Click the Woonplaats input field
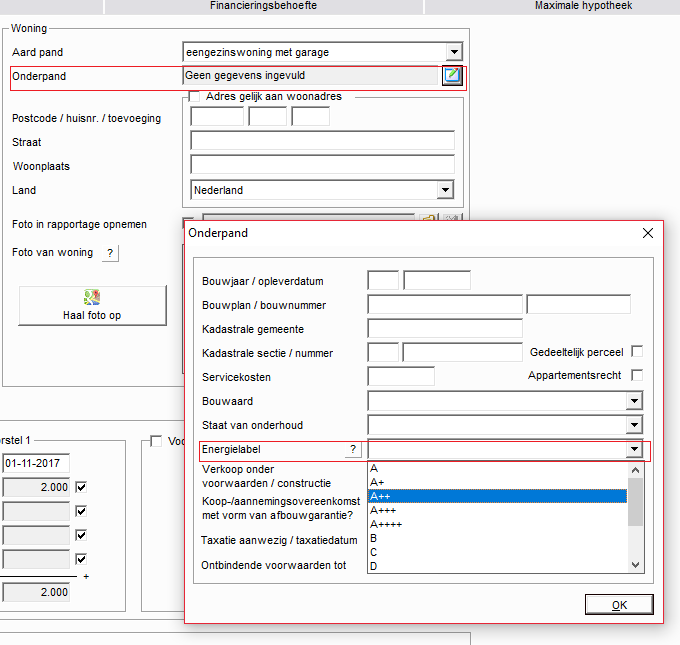680x645 pixels. [322, 165]
